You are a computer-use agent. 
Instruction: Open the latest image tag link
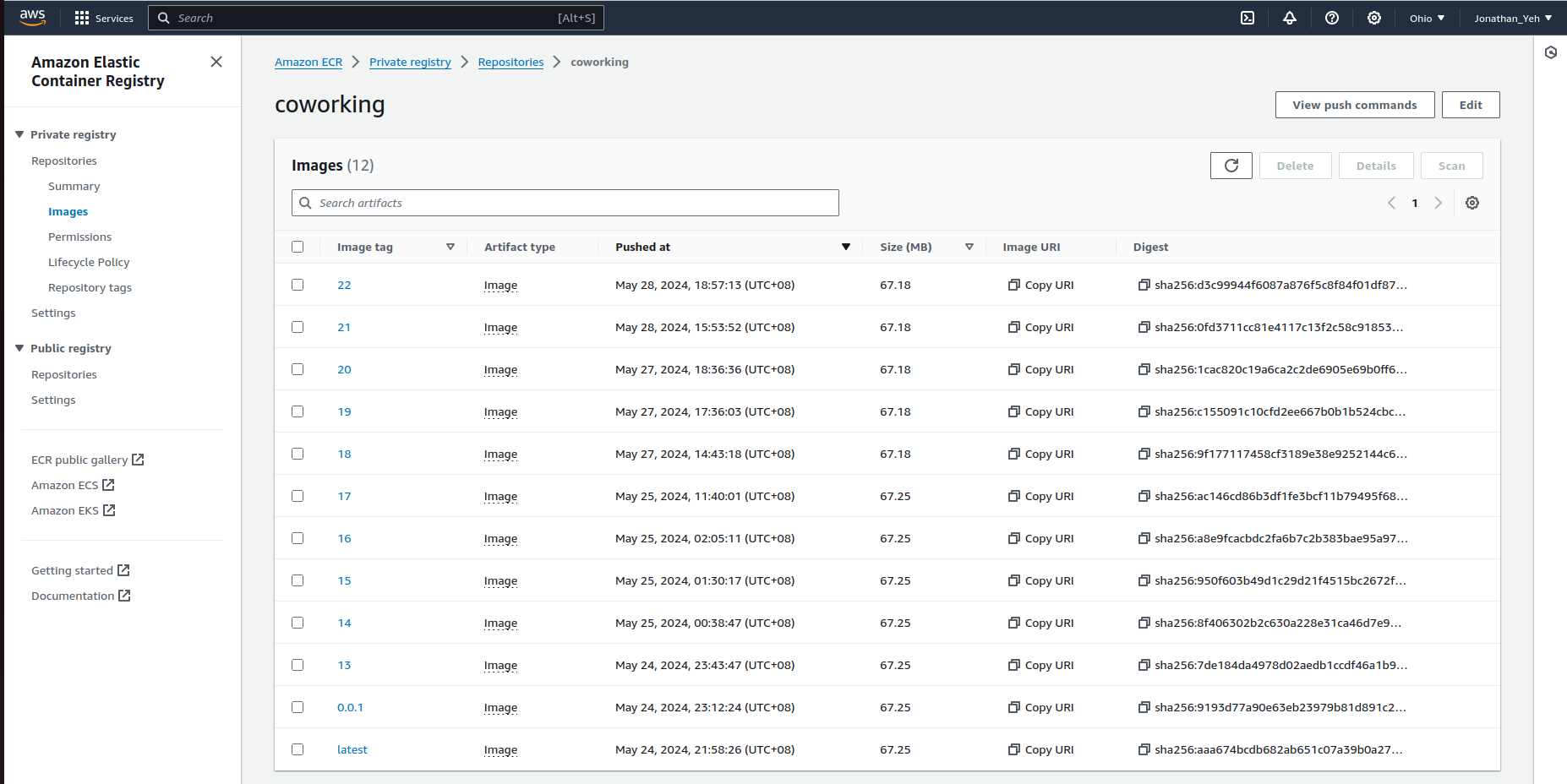tap(352, 749)
